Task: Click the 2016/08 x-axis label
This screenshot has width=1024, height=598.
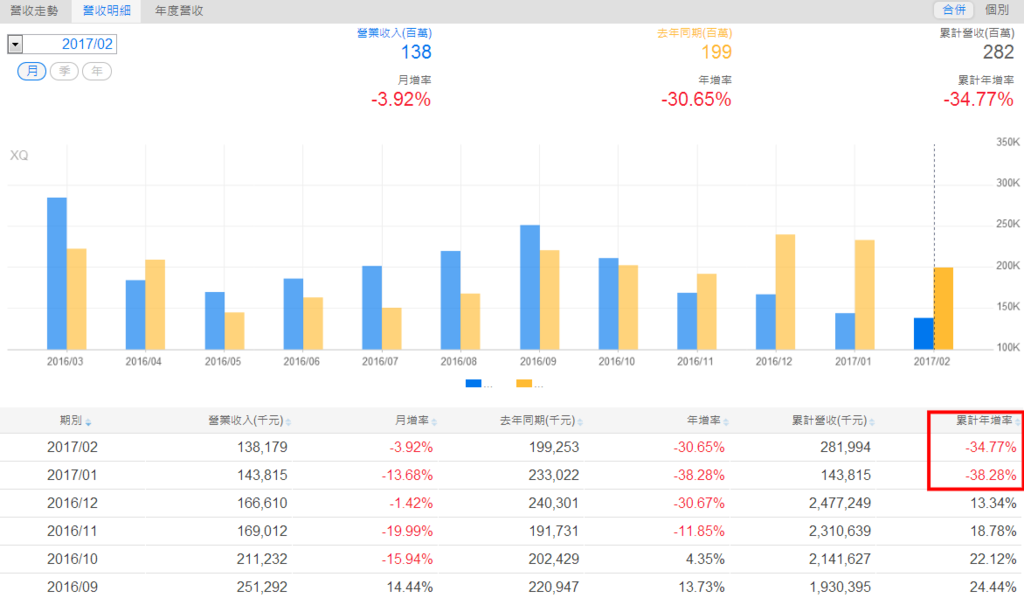Action: [458, 362]
